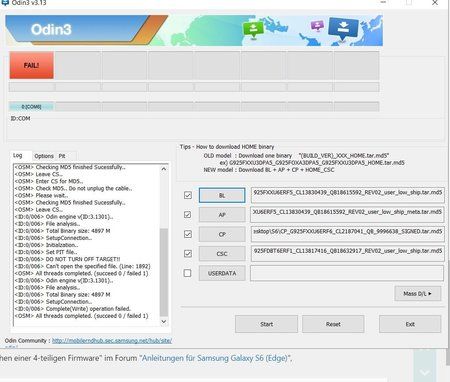Click the Exit button
Viewport: 450px width, 382px height.
pos(410,324)
